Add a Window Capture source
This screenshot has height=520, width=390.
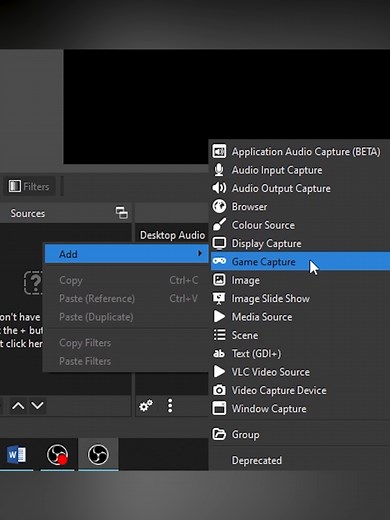pos(300,408)
